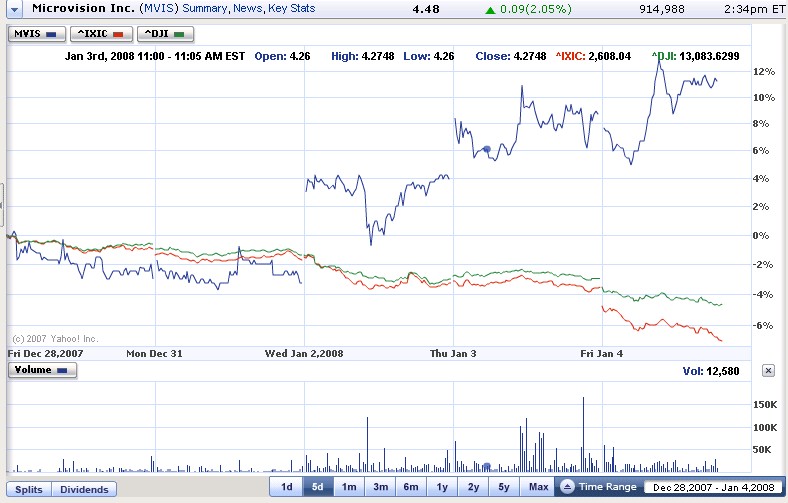Image resolution: width=788 pixels, height=503 pixels.
Task: Click the 150K label on the volume axis
Action: (x=765, y=405)
